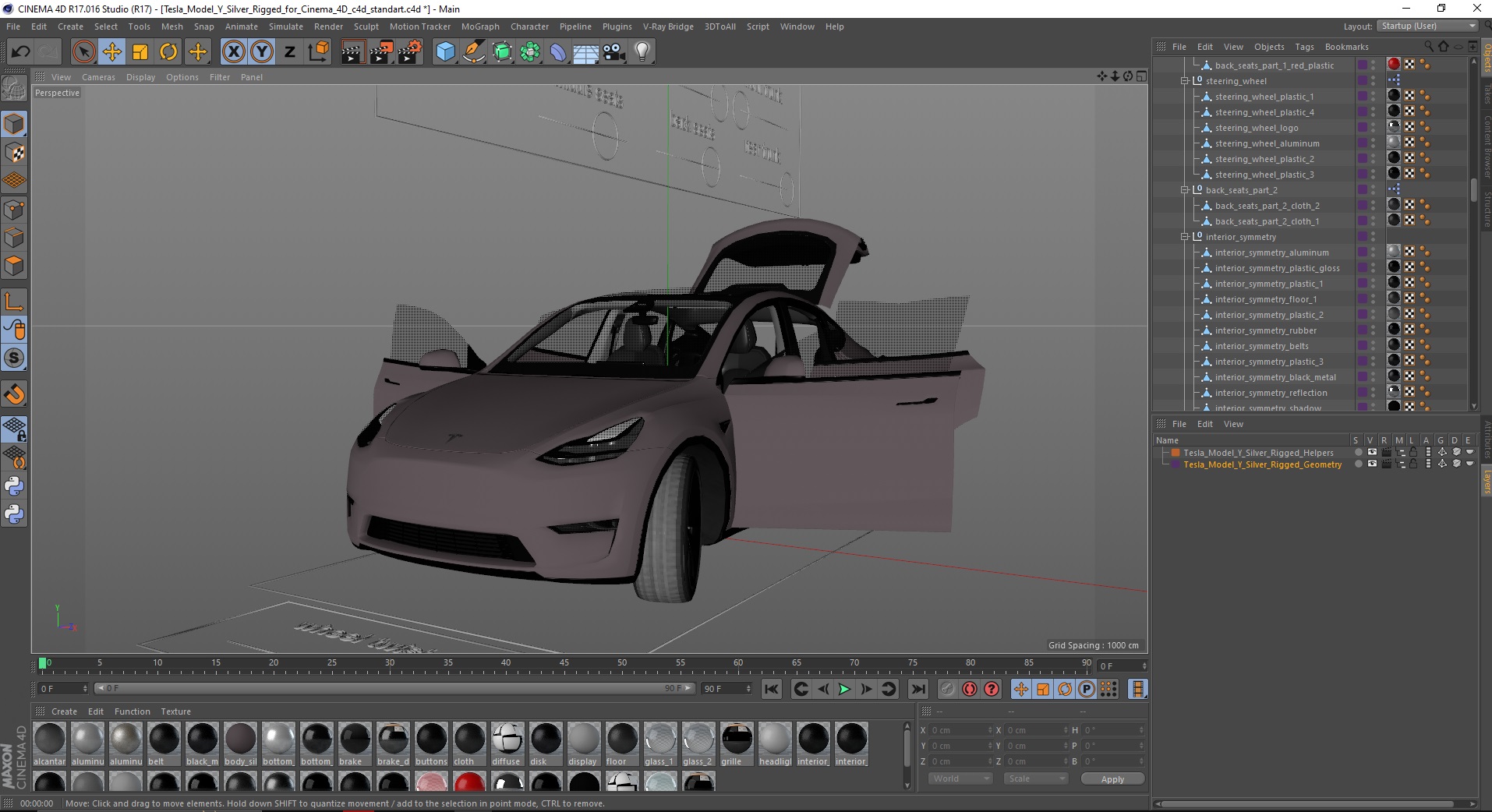Collapse the steering_wheel tree group
Viewport: 1492px width, 812px height.
1185,81
